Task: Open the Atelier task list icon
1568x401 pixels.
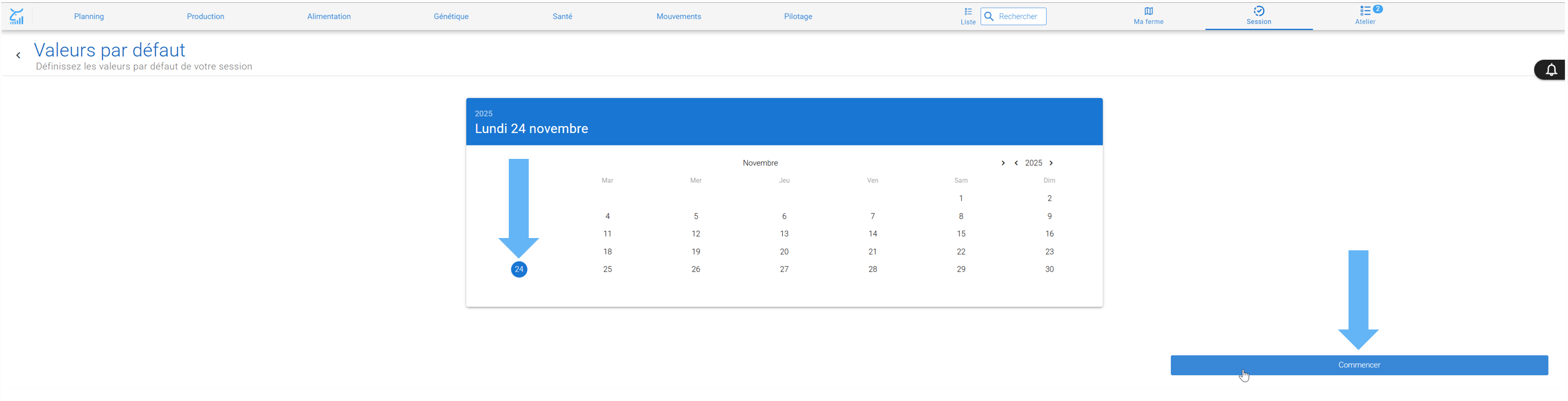Action: coord(1366,11)
